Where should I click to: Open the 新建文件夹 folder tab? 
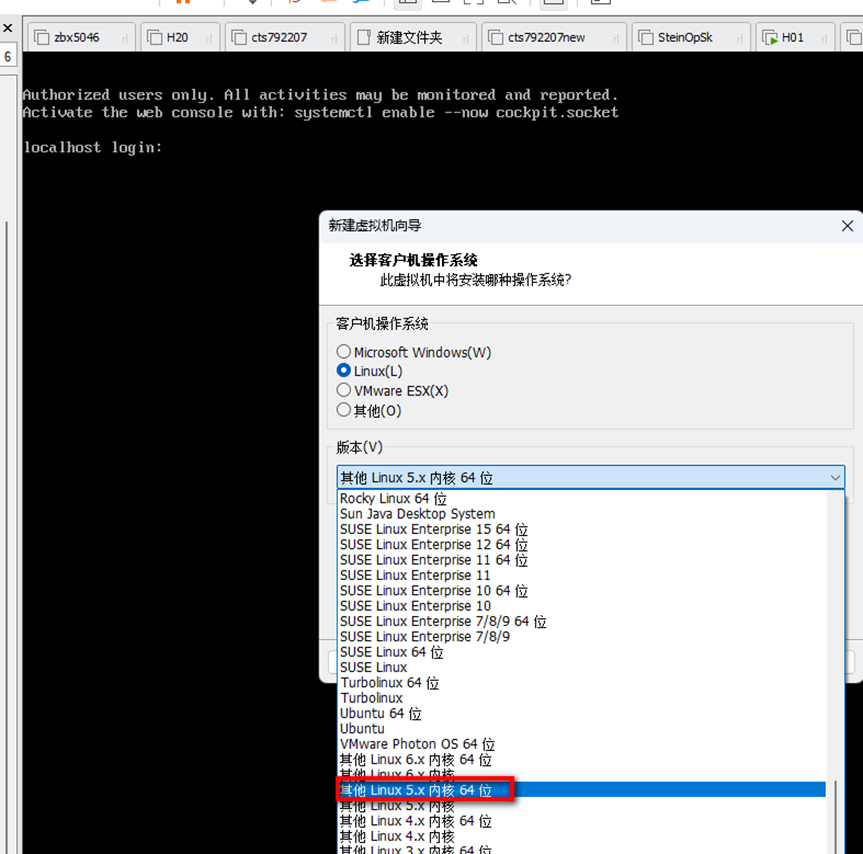(x=413, y=37)
